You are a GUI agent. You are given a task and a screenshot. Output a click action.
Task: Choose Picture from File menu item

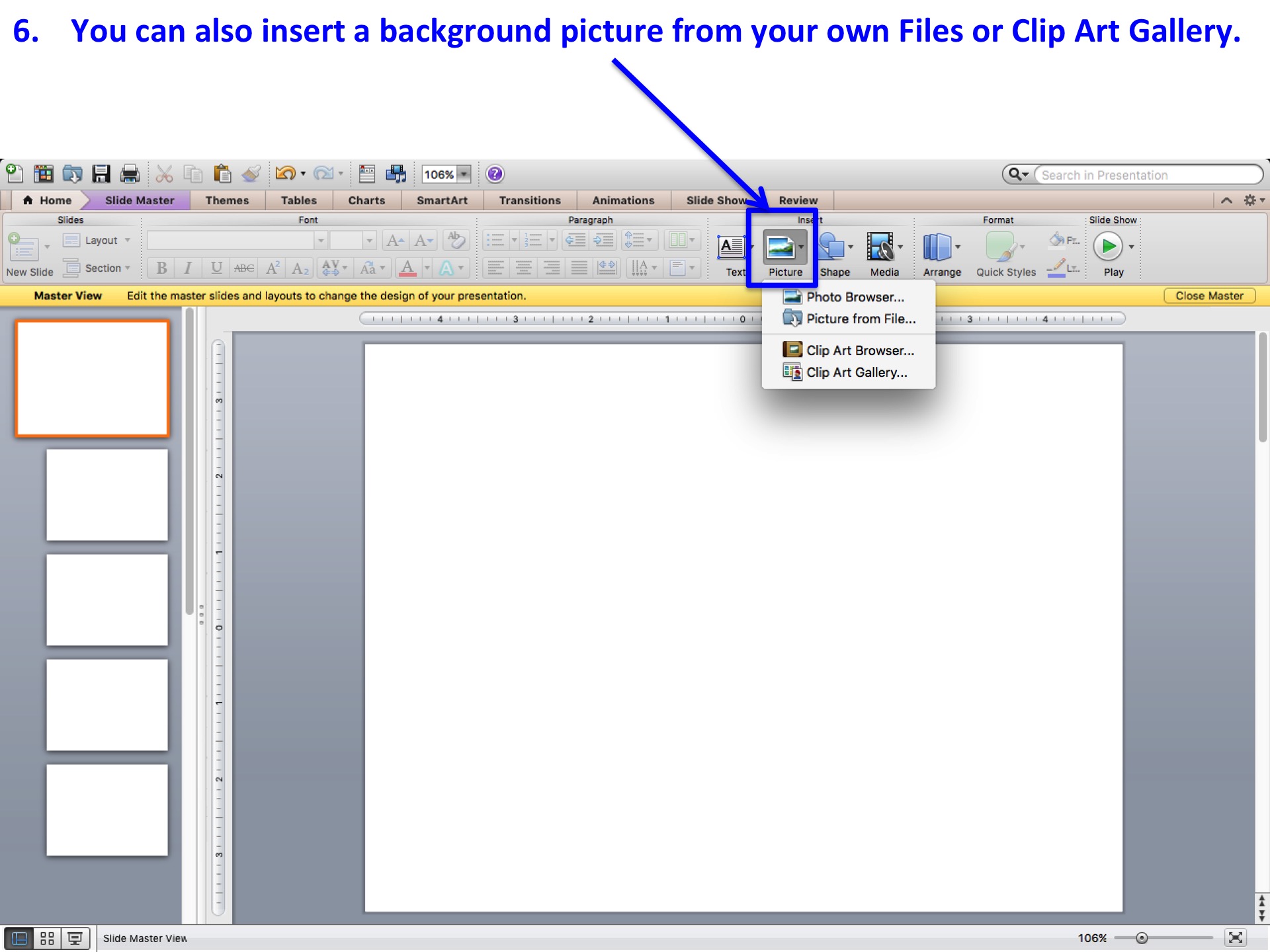(849, 319)
